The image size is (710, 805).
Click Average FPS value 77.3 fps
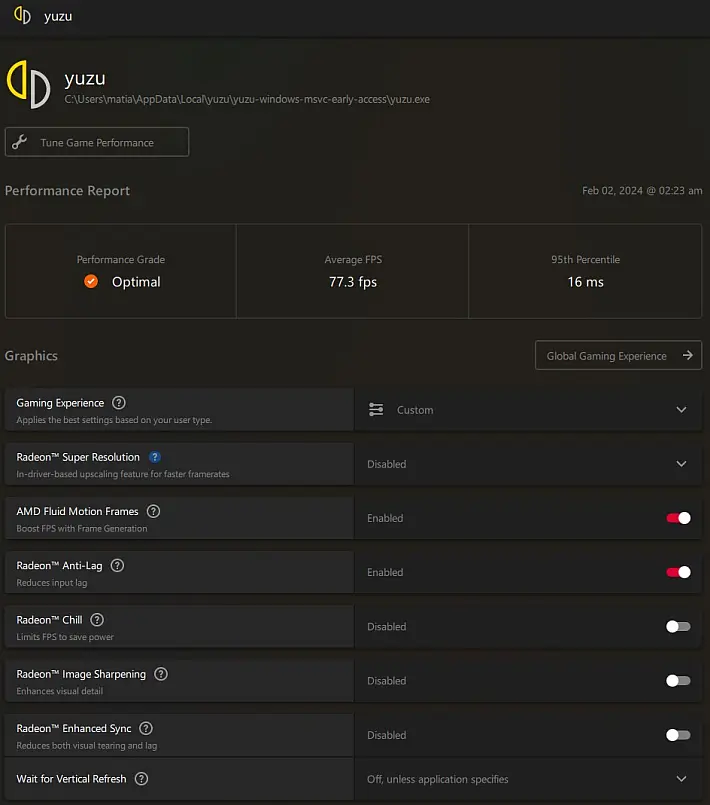pos(353,282)
